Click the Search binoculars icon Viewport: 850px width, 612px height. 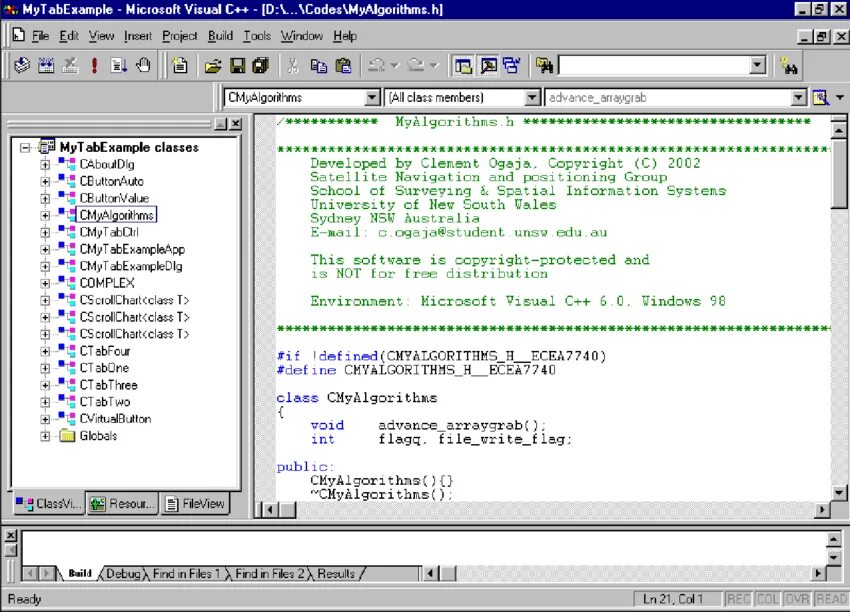tap(789, 66)
